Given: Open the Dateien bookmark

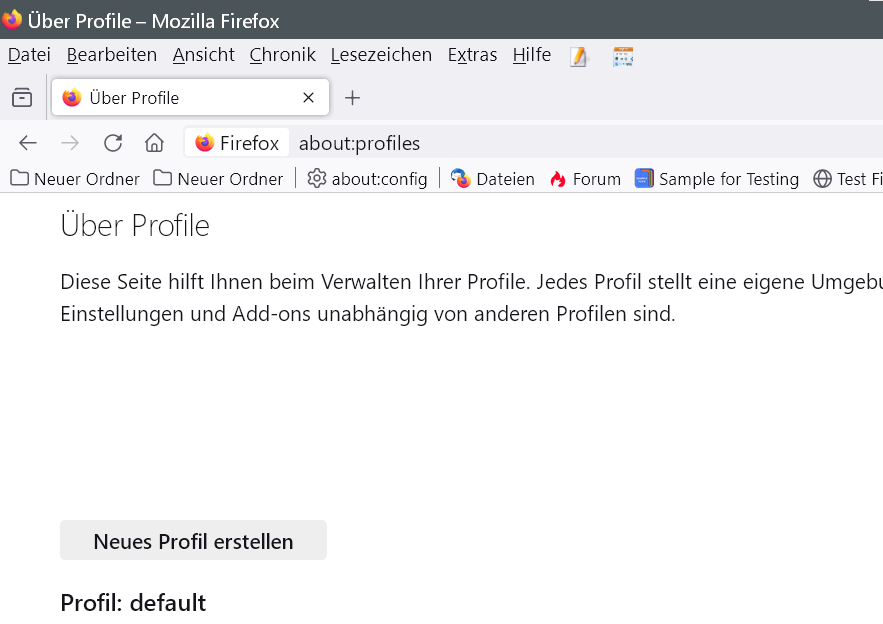Looking at the screenshot, I should (493, 179).
